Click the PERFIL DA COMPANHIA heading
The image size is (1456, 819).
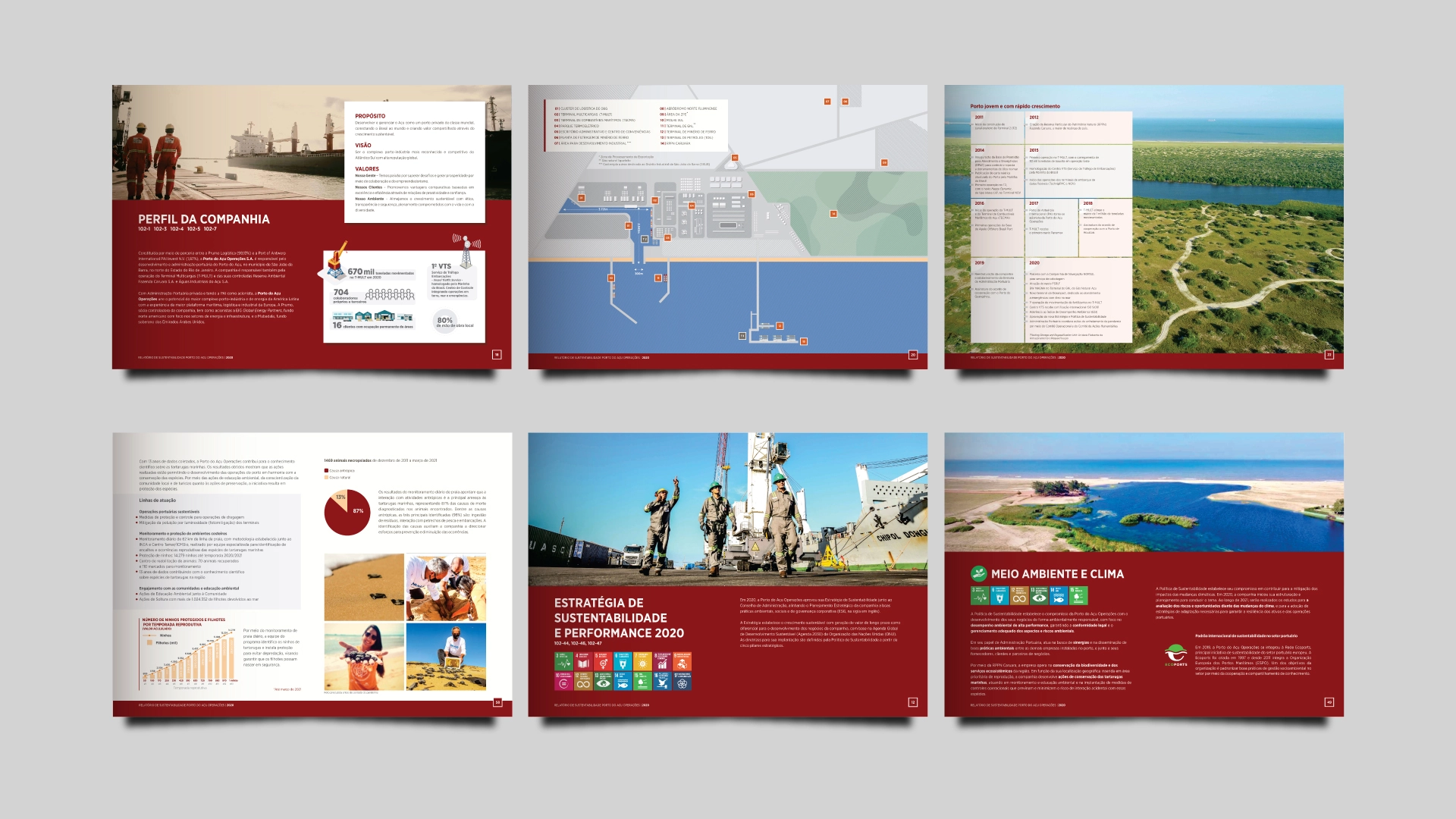point(204,219)
